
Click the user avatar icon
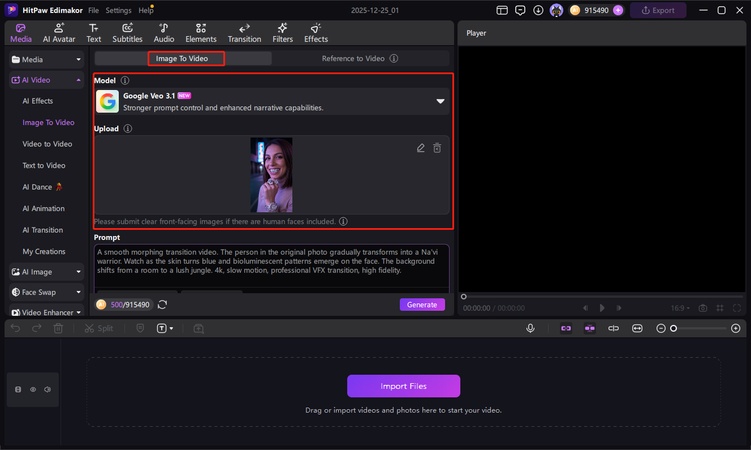point(556,10)
